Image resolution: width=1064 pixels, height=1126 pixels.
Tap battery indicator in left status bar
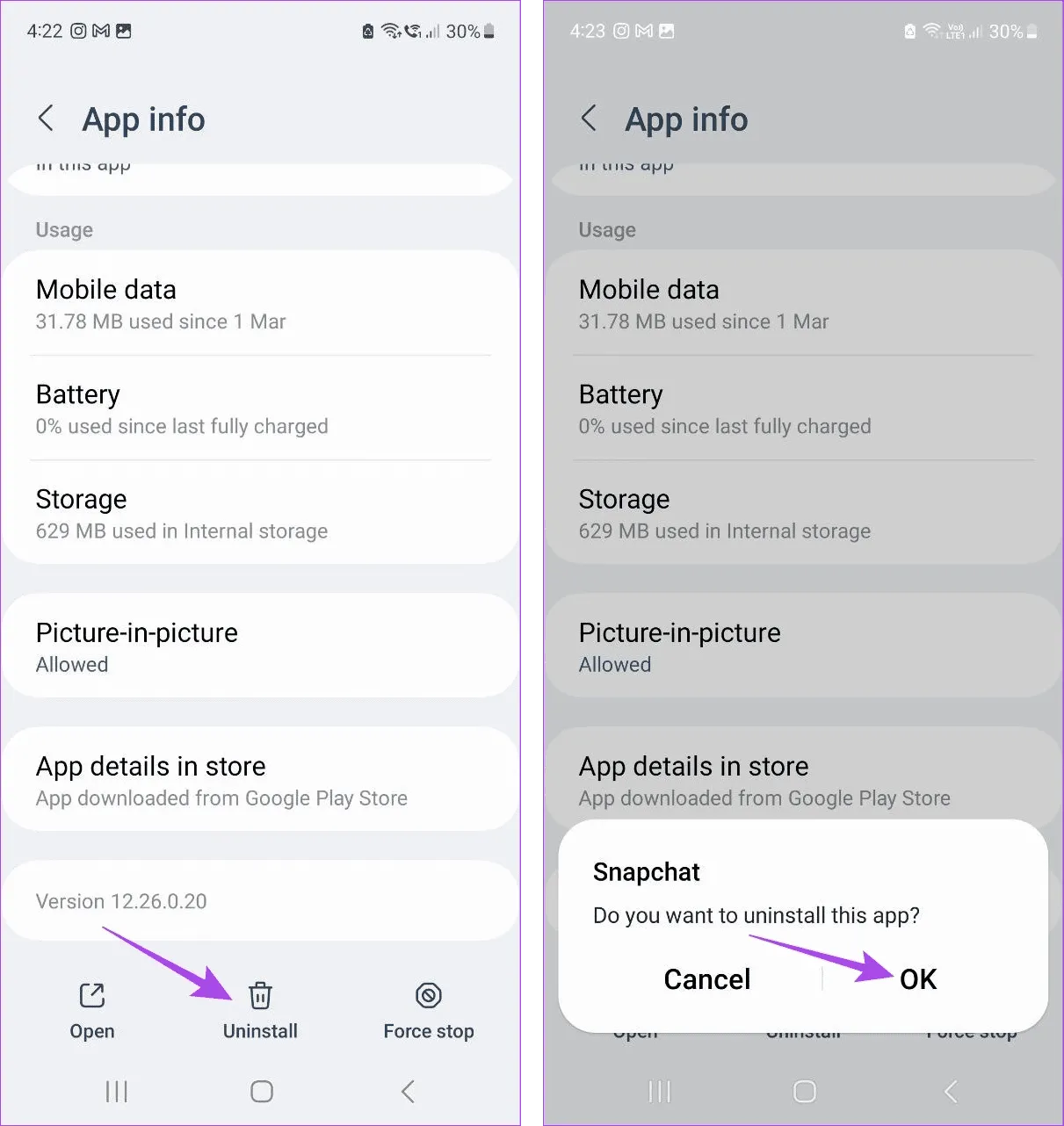click(x=489, y=32)
